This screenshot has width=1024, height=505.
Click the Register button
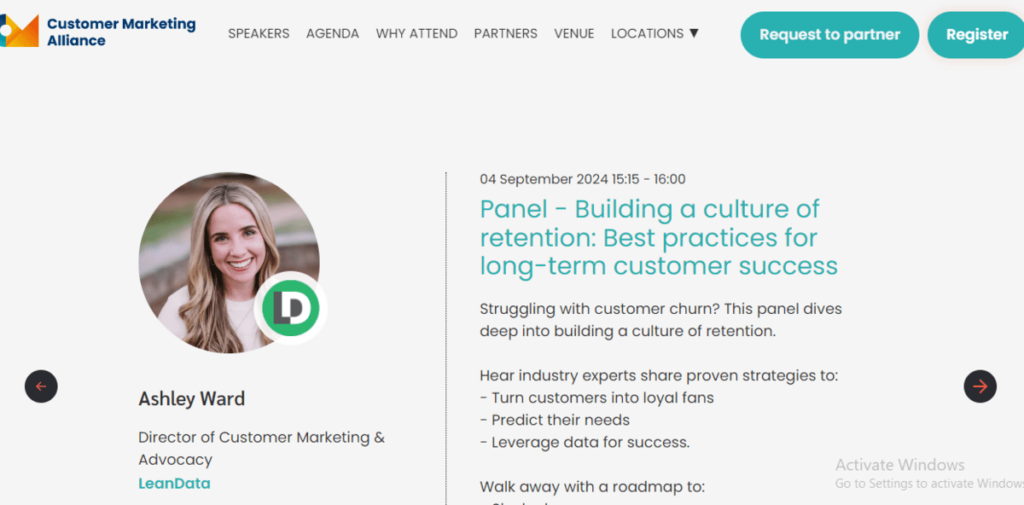click(976, 34)
